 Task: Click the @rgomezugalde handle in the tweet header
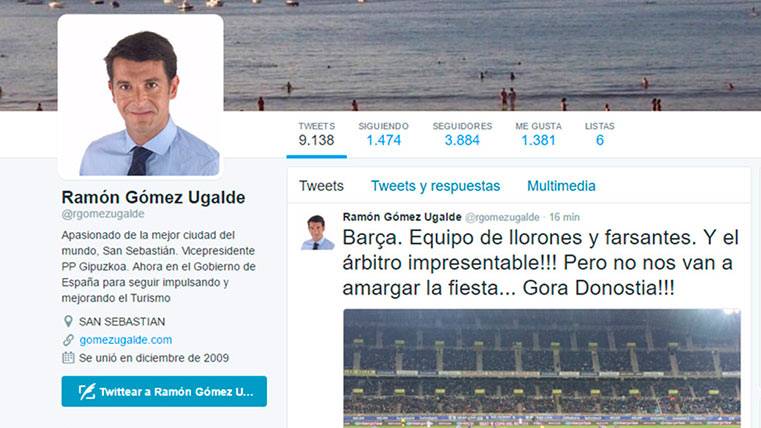point(502,217)
